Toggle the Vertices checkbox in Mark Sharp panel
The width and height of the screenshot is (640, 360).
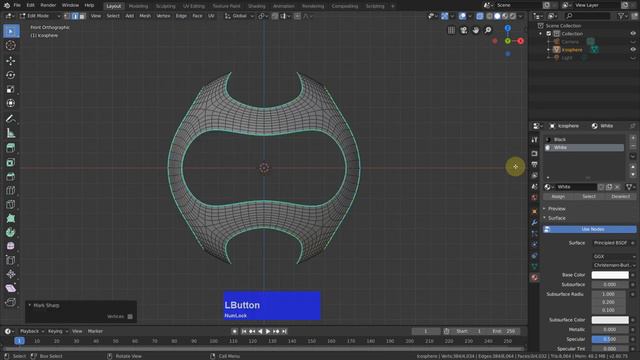[130, 316]
